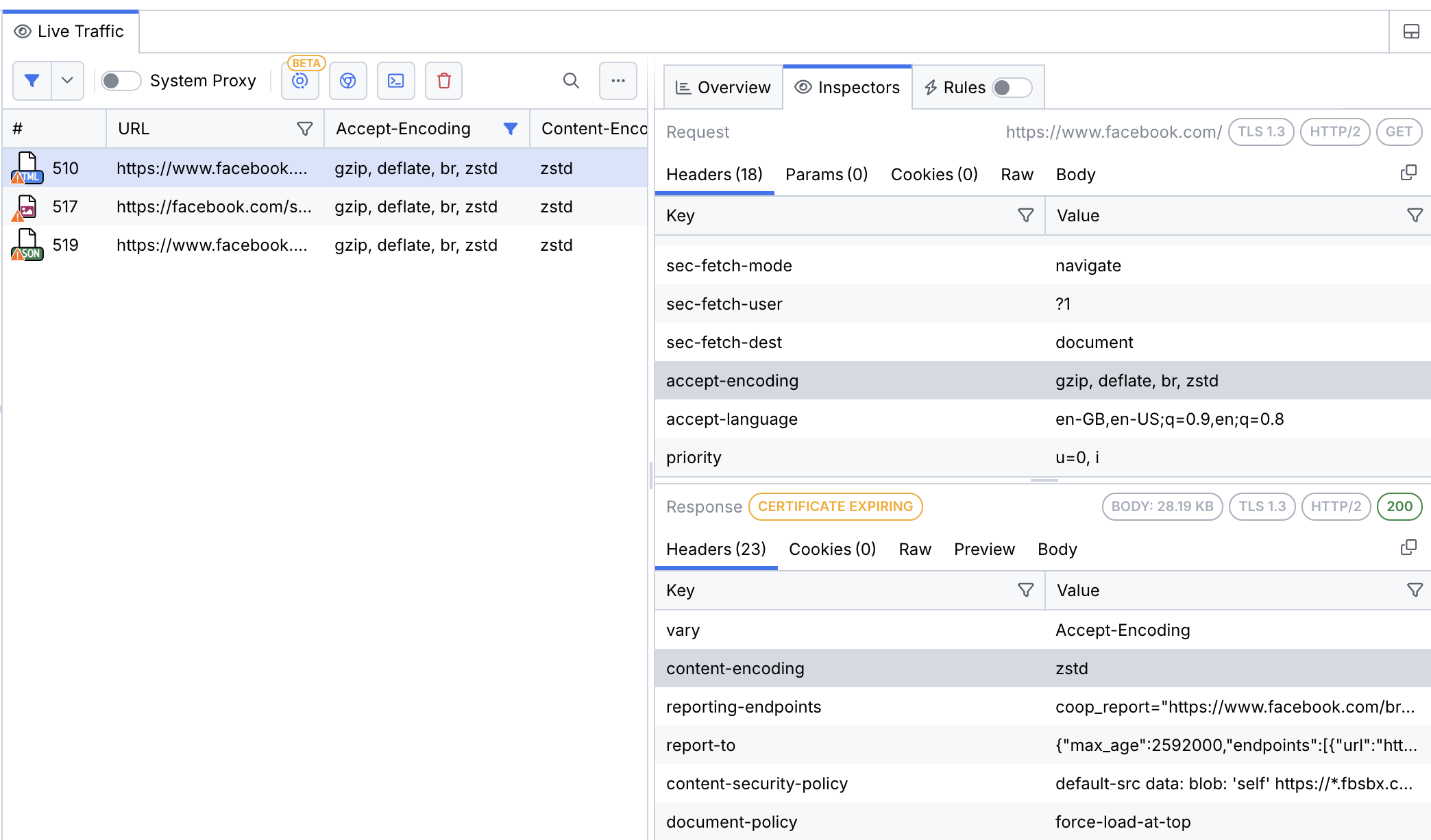Open the terminal capture icon
This screenshot has width=1431, height=840.
tap(396, 81)
